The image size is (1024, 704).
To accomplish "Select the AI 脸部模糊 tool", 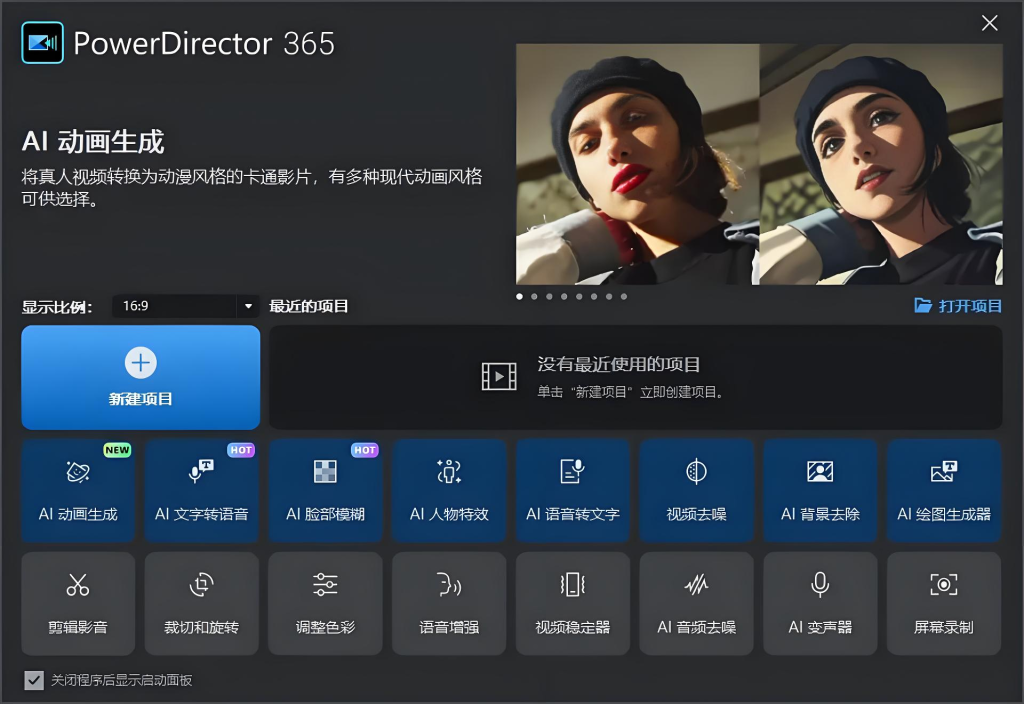I will coord(325,491).
